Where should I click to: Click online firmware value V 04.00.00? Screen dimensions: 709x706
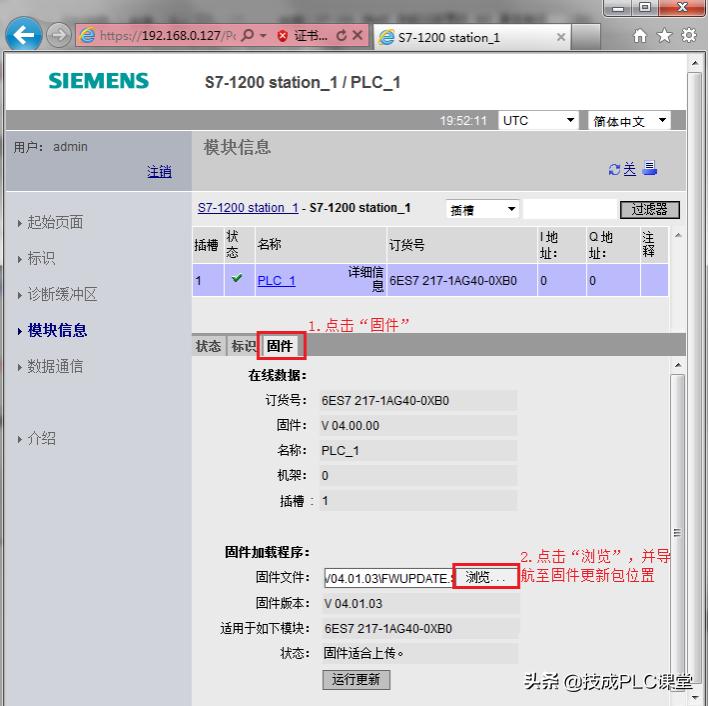coord(350,426)
